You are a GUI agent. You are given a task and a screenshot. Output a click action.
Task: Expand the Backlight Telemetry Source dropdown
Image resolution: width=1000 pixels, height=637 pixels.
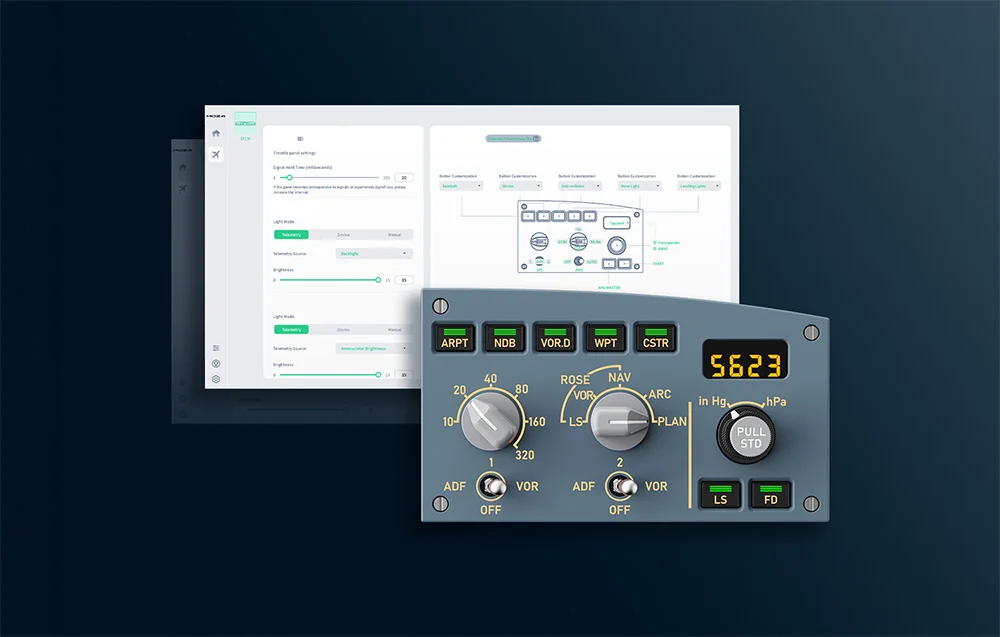tap(374, 254)
